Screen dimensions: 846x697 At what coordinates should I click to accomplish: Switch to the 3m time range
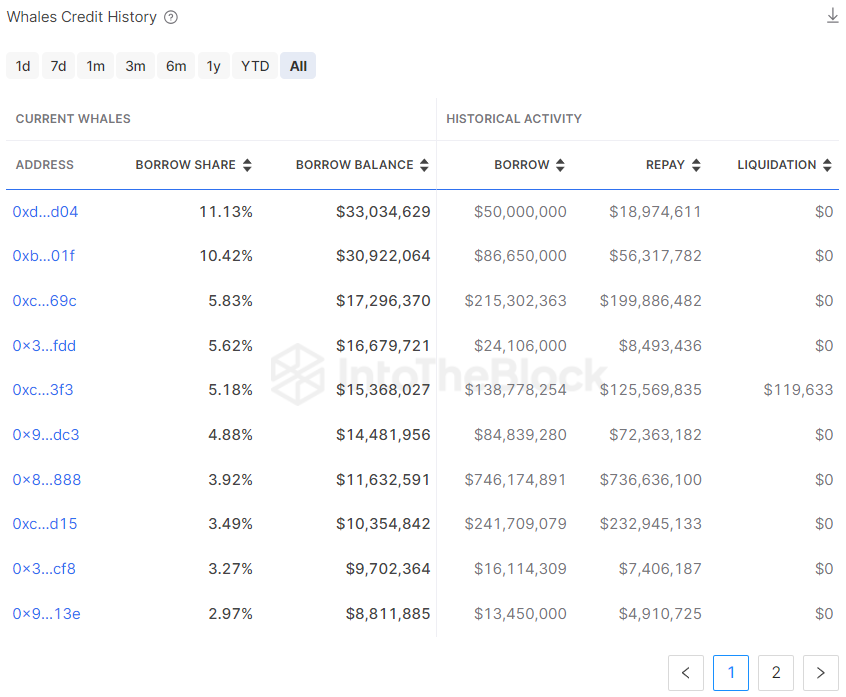(135, 66)
